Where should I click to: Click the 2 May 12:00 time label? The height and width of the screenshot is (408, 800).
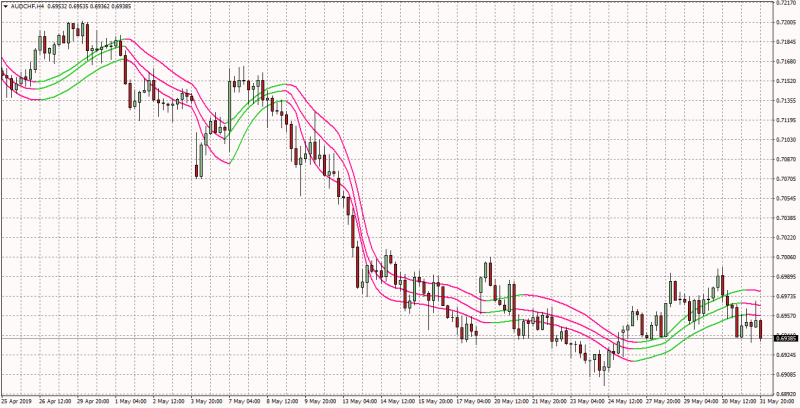click(x=170, y=403)
